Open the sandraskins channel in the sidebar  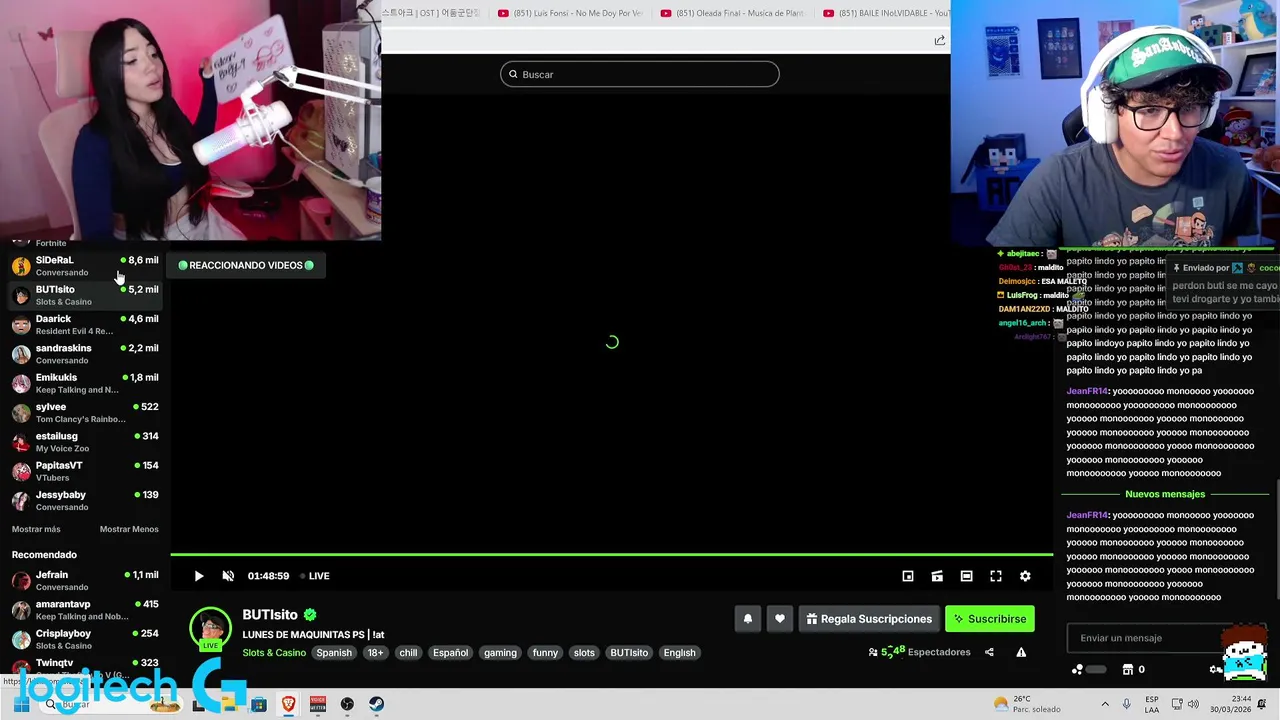point(85,354)
